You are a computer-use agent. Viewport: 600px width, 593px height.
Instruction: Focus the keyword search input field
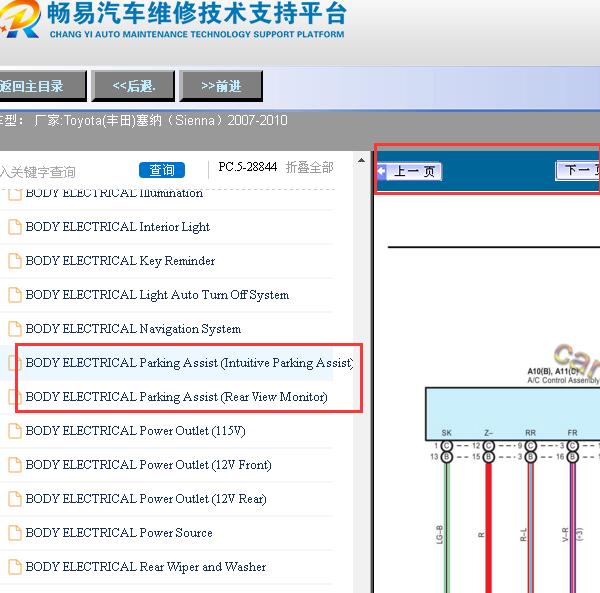pyautogui.click(x=67, y=172)
